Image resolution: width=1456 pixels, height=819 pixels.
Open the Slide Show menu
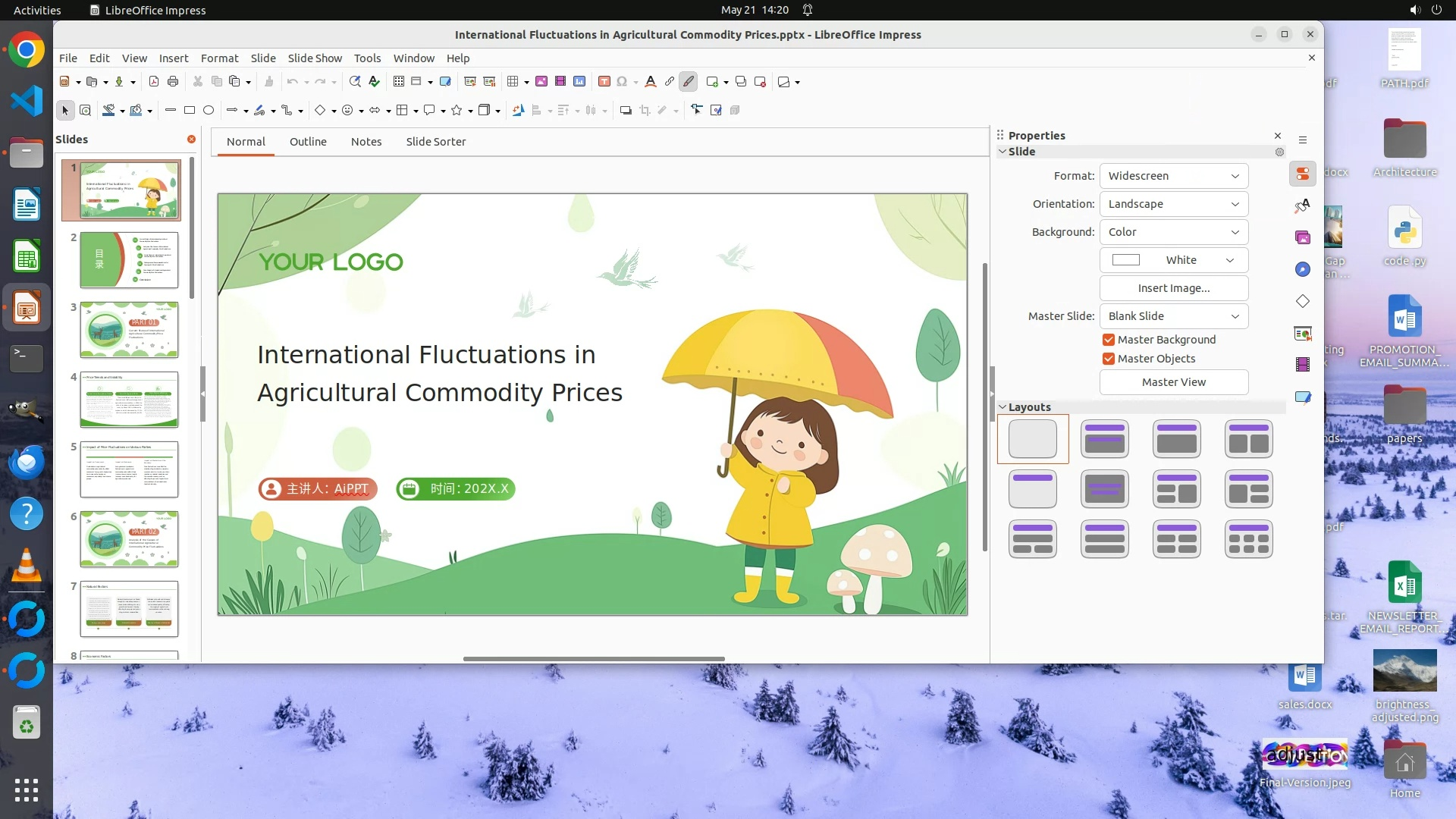click(x=315, y=58)
